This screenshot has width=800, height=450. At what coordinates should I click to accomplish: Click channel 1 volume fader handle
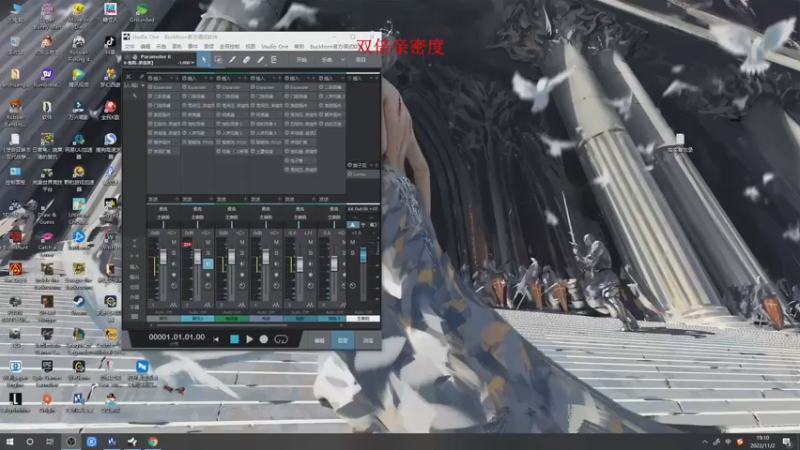[x=163, y=257]
